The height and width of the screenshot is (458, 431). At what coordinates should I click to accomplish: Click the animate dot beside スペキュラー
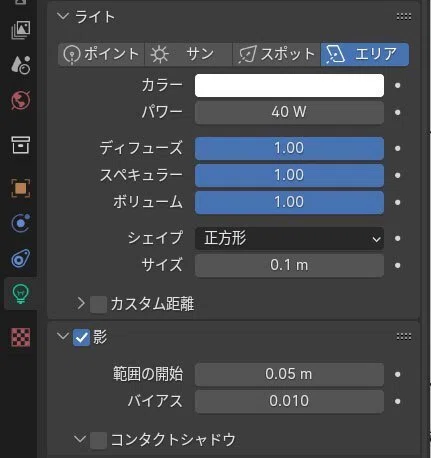pyautogui.click(x=397, y=175)
